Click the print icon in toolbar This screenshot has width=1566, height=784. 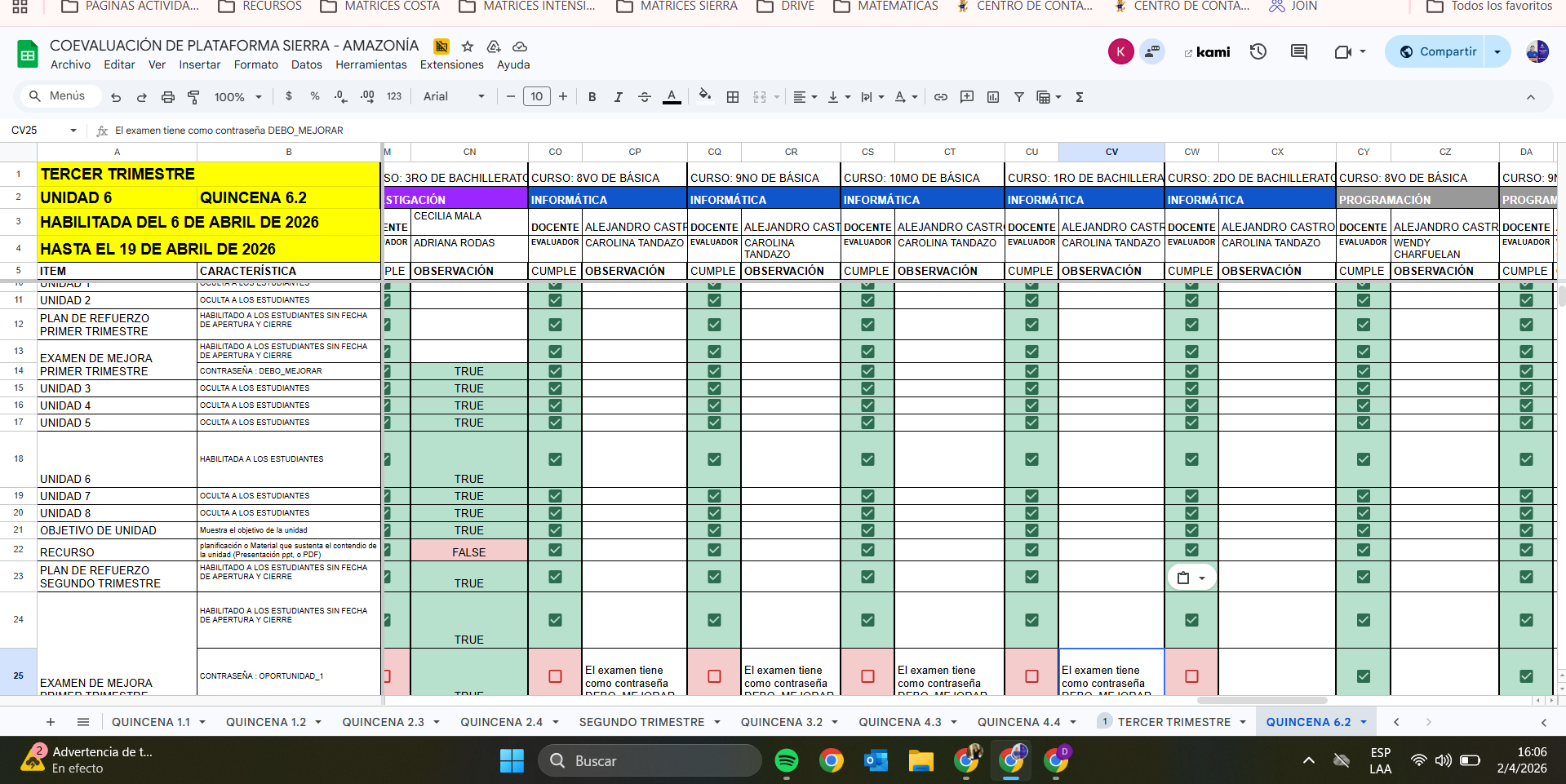tap(167, 97)
